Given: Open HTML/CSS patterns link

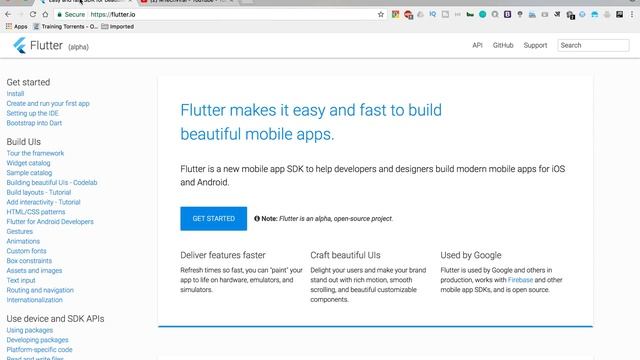Looking at the screenshot, I should pos(36,212).
